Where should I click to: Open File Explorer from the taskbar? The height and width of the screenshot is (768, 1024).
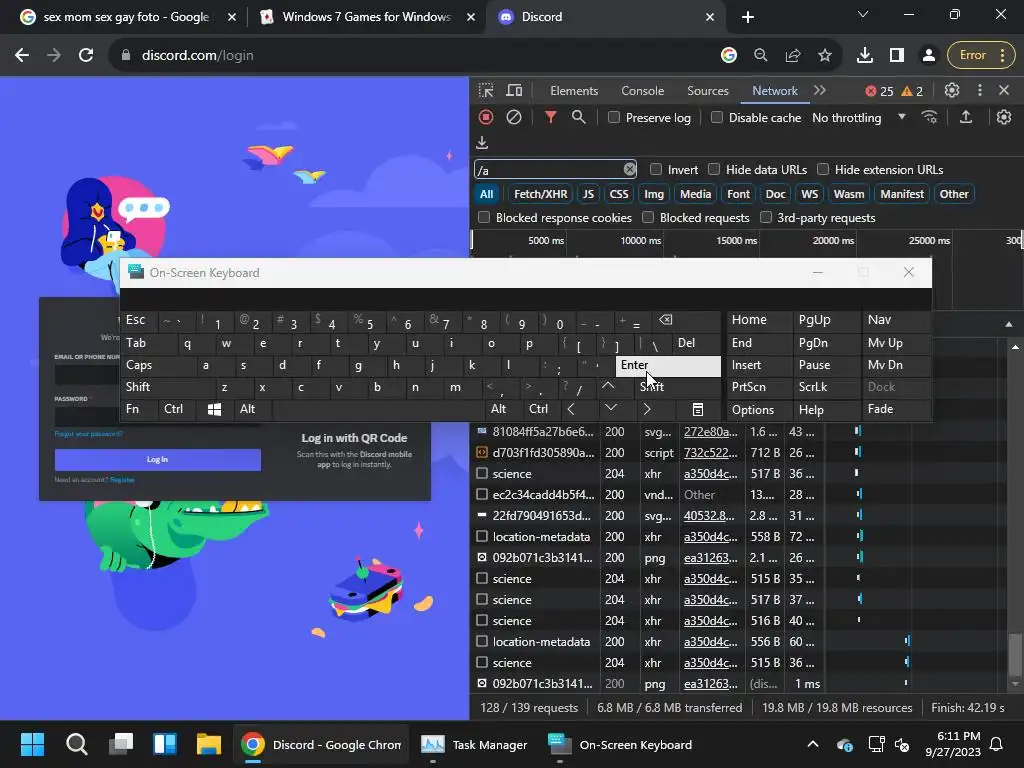[209, 744]
